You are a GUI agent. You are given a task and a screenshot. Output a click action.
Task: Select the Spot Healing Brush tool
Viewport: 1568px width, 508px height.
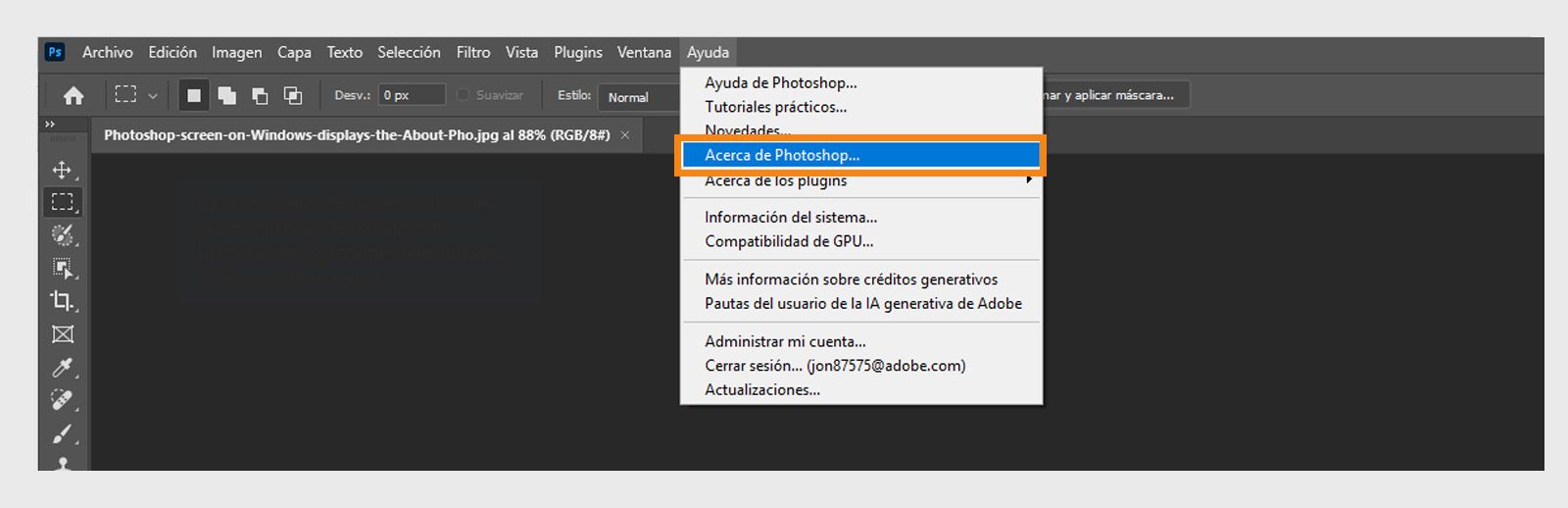[63, 400]
